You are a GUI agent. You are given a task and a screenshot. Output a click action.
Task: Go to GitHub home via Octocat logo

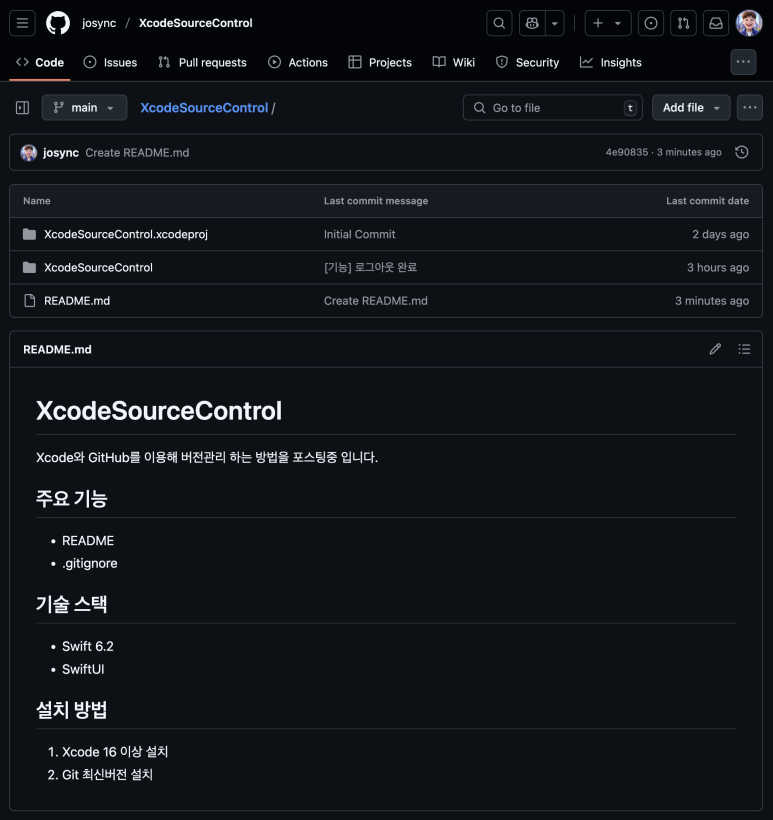(x=58, y=23)
